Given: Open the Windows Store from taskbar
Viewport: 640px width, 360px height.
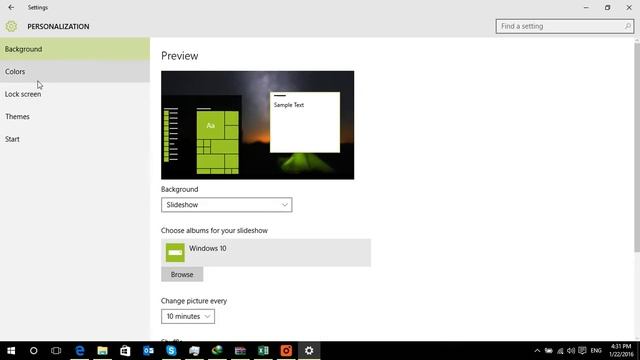Looking at the screenshot, I should [x=125, y=351].
